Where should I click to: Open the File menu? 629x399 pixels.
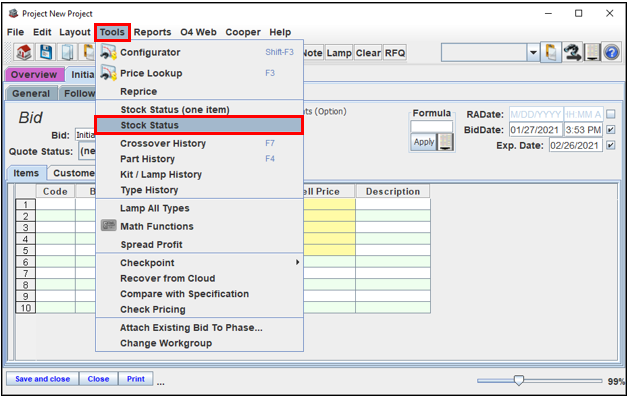point(15,32)
